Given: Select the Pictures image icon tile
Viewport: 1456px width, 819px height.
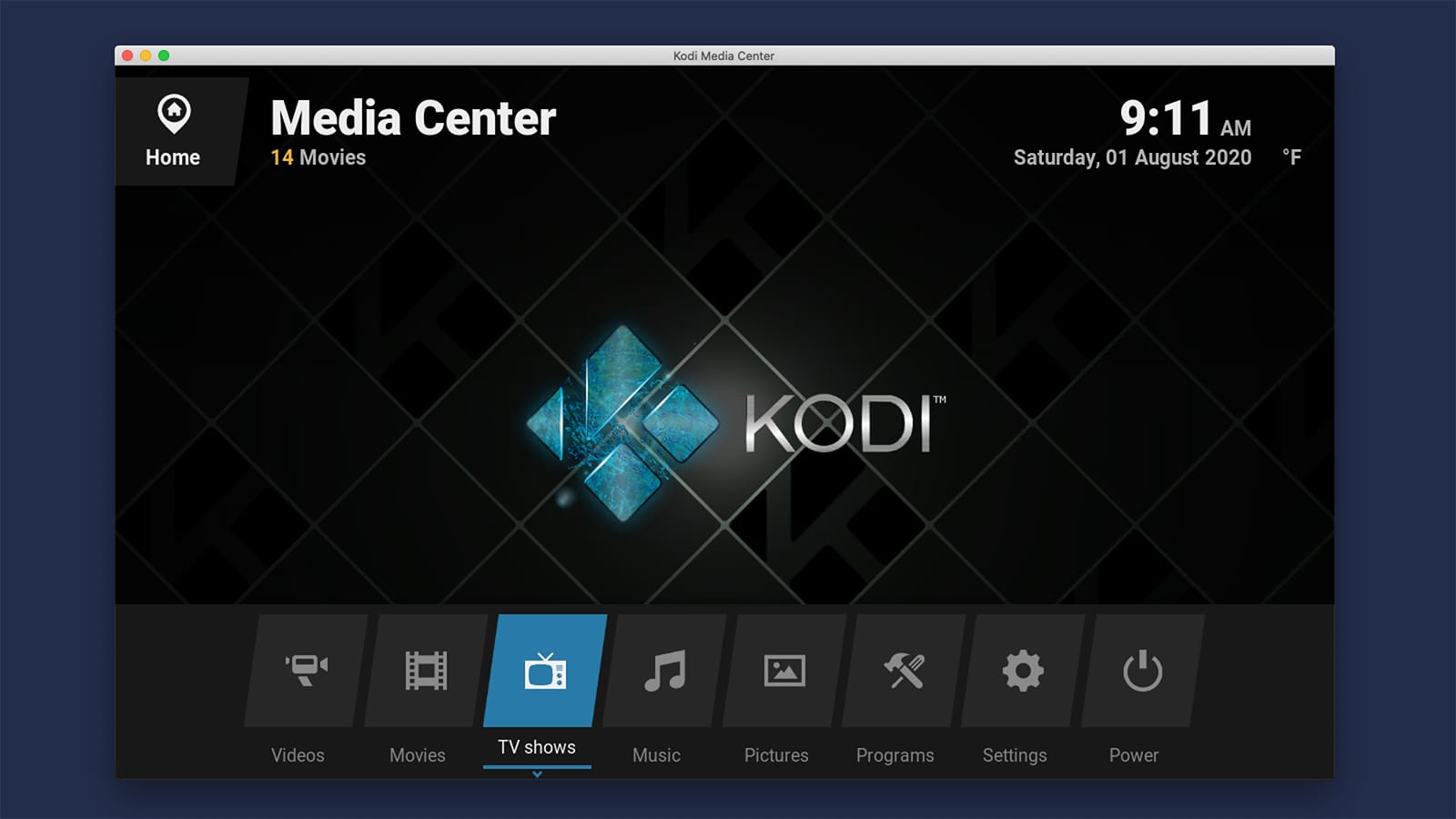Looking at the screenshot, I should [784, 671].
